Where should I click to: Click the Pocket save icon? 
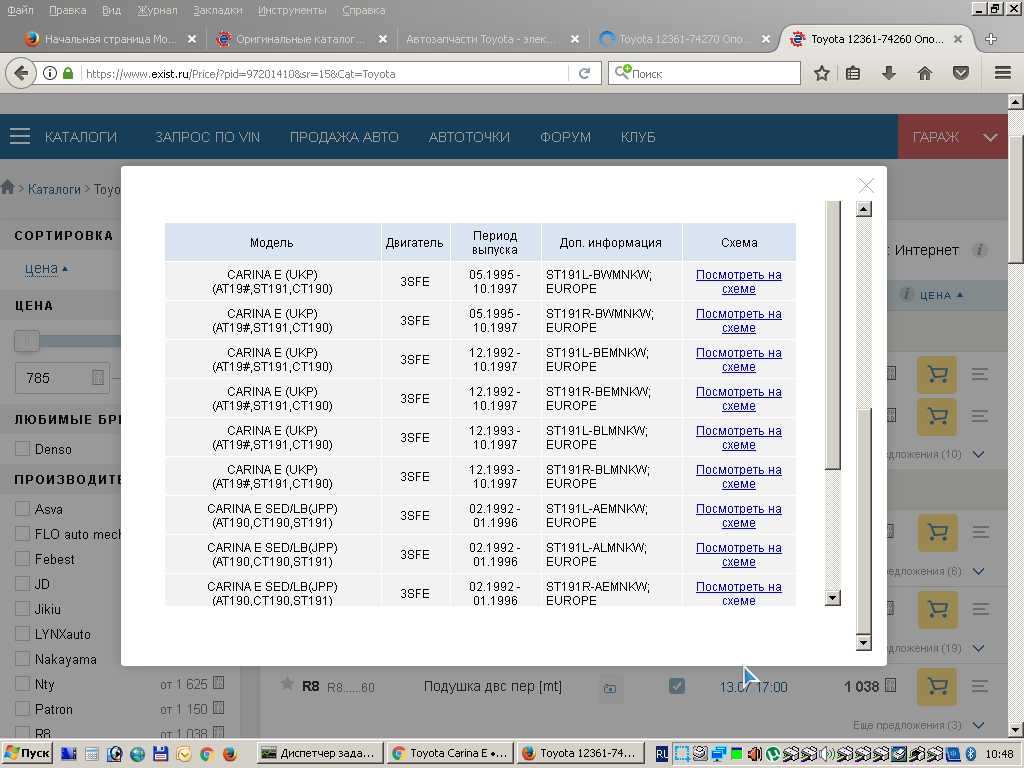960,73
